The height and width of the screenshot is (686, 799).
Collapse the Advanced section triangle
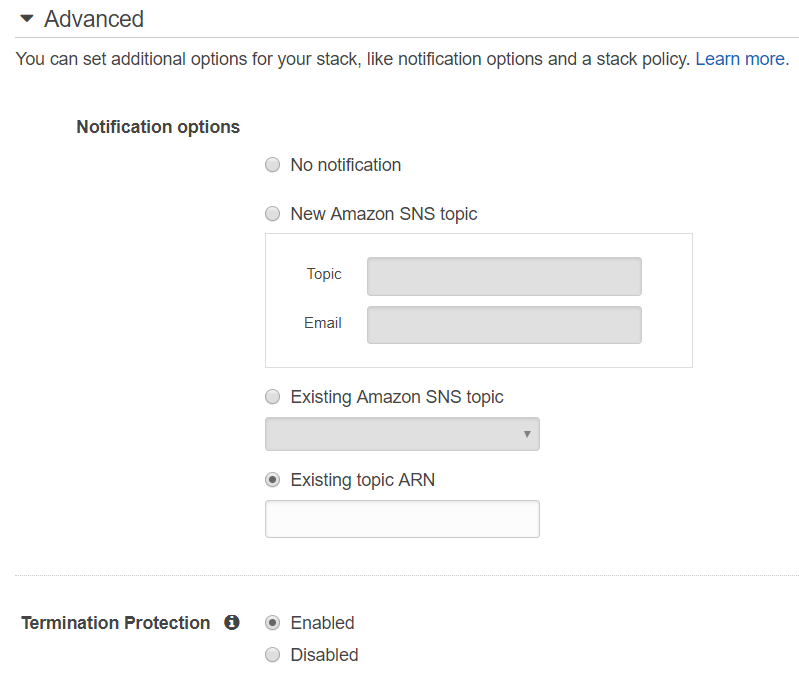click(x=27, y=19)
